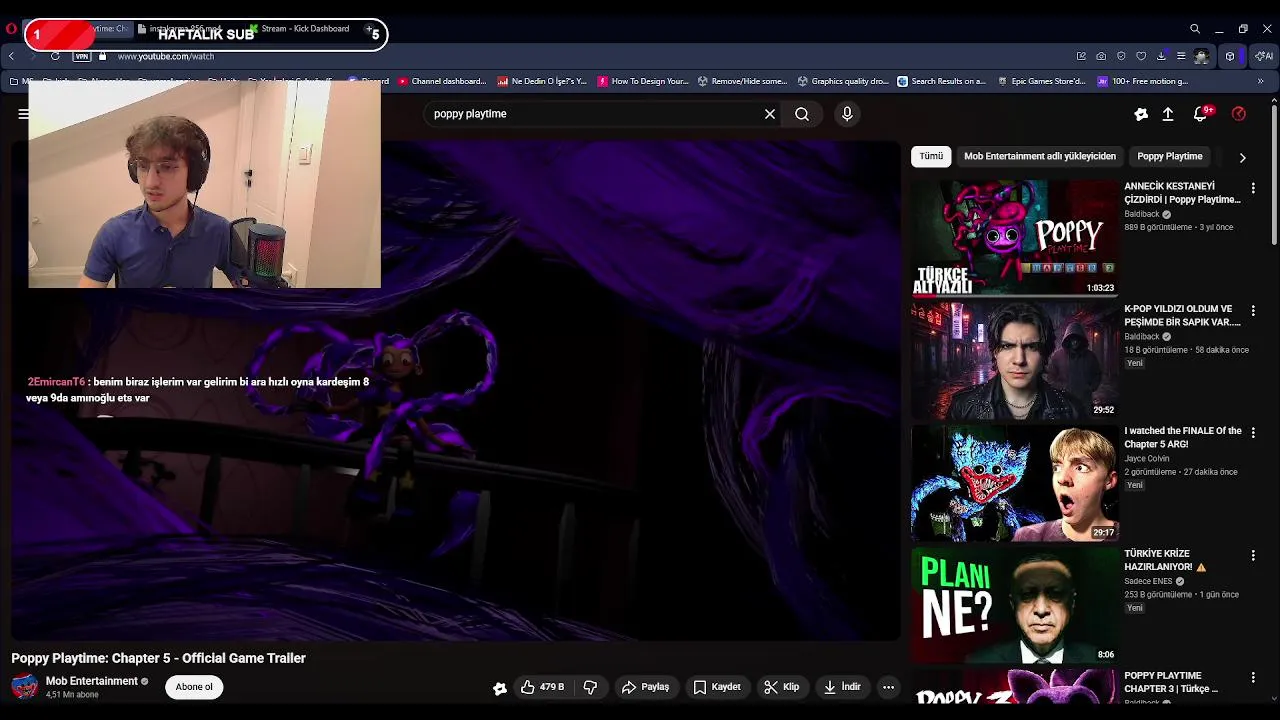
Task: Open the YouTube hamburger guide menu
Action: coord(23,114)
